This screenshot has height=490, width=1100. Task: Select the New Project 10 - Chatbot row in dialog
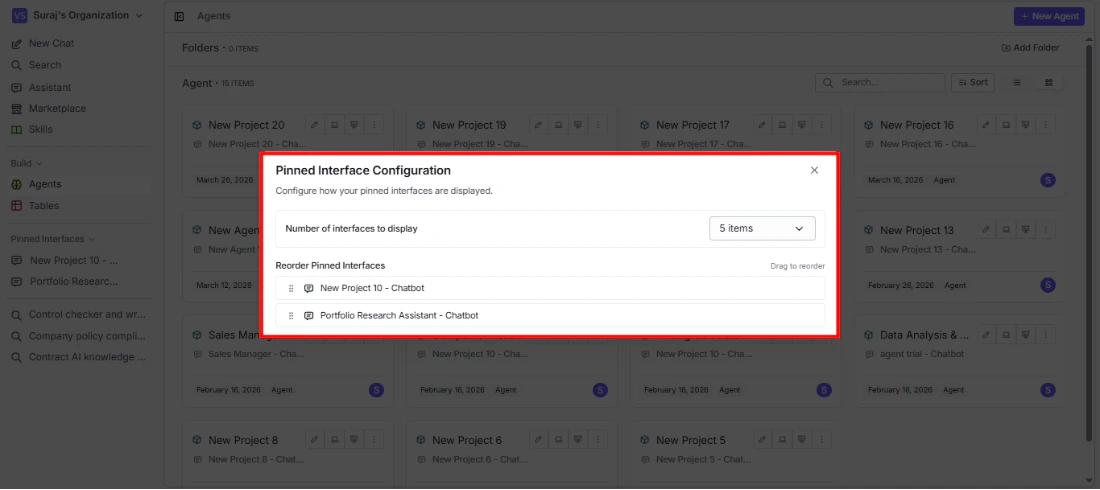[550, 289]
